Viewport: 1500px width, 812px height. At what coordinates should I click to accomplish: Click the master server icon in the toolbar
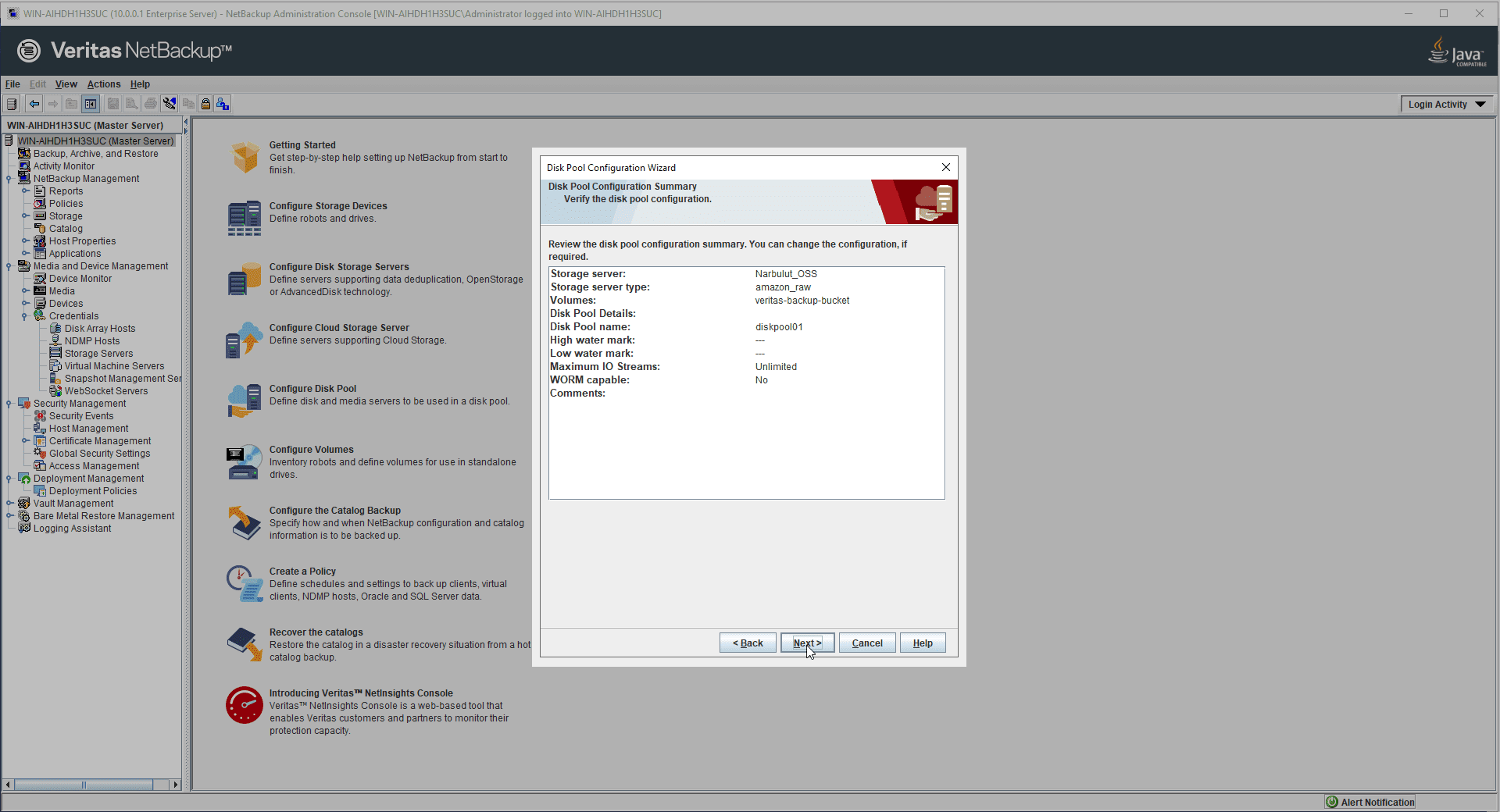point(12,104)
